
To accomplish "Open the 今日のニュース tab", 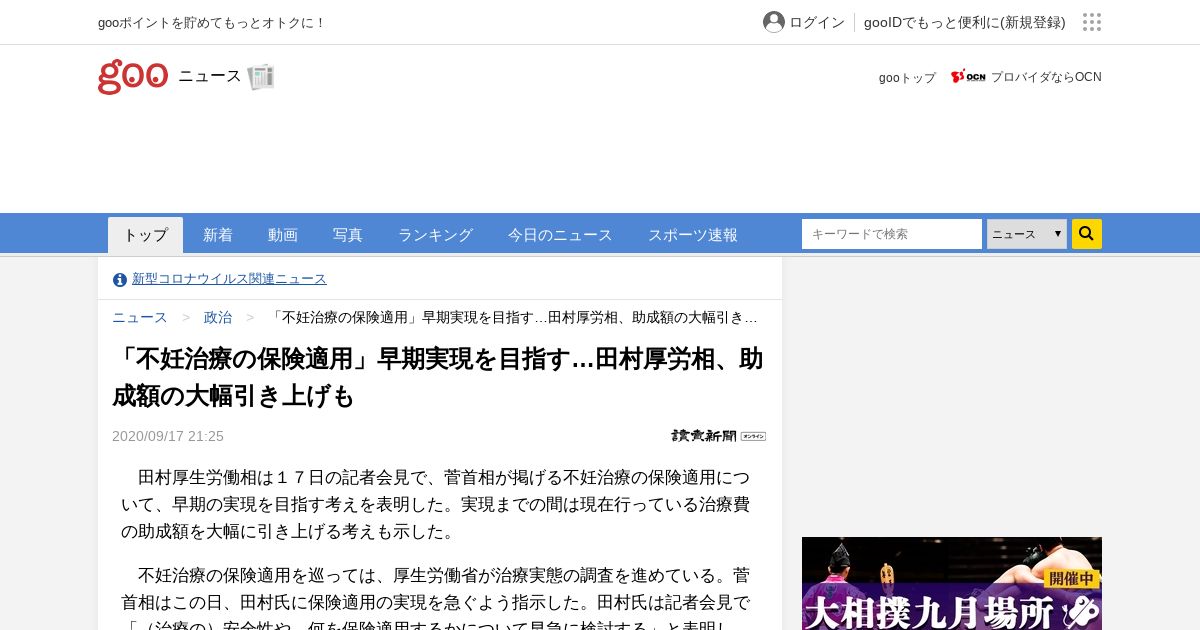I will (x=560, y=235).
